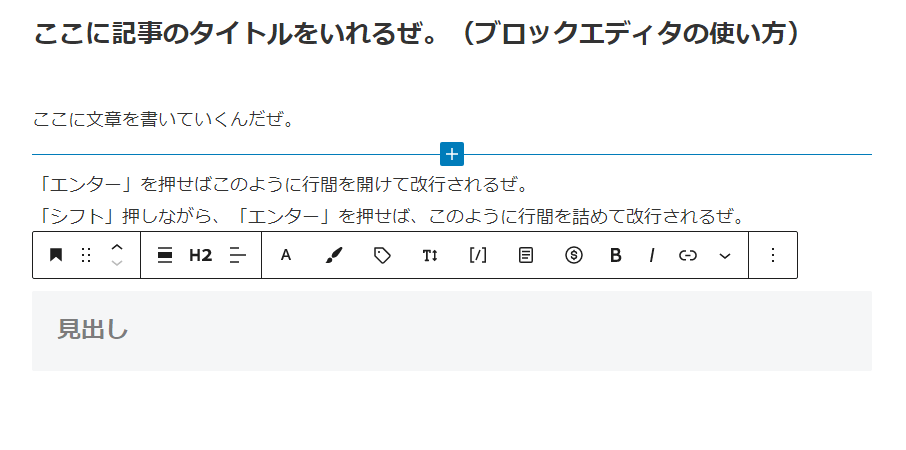Open the H2 heading level selector
Image resolution: width=906 pixels, height=450 pixels.
click(x=200, y=255)
